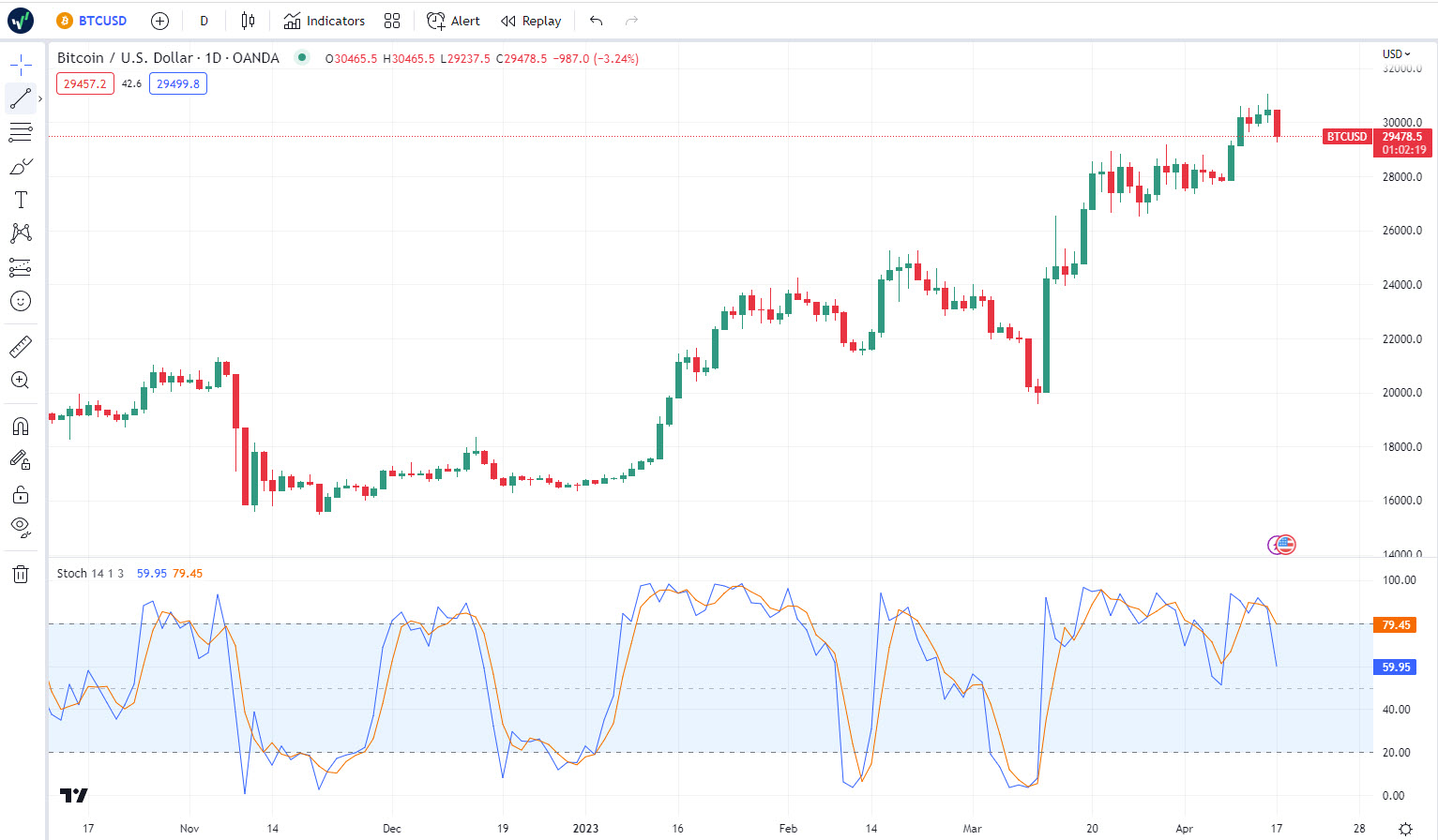Select the Fibonacci retracement tool

coord(21,132)
